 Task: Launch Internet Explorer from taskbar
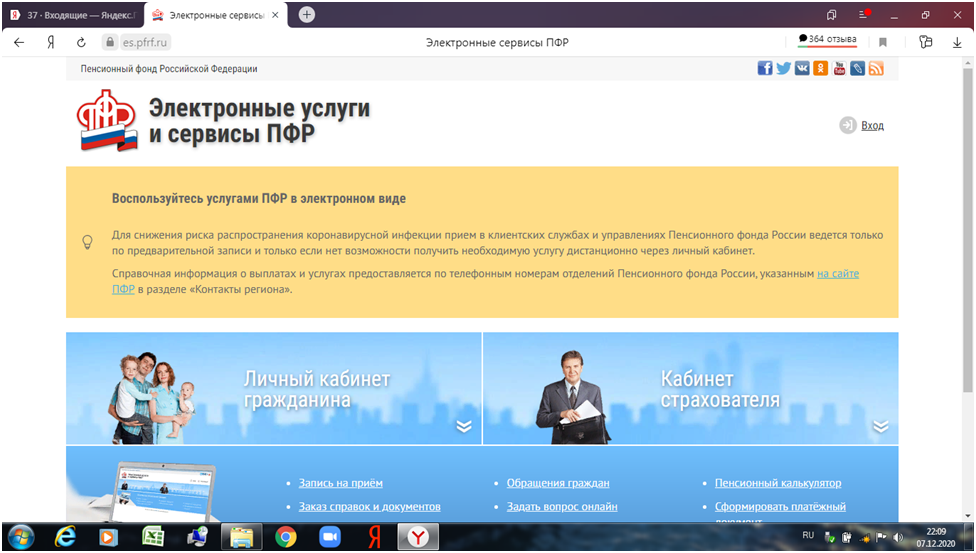click(65, 537)
